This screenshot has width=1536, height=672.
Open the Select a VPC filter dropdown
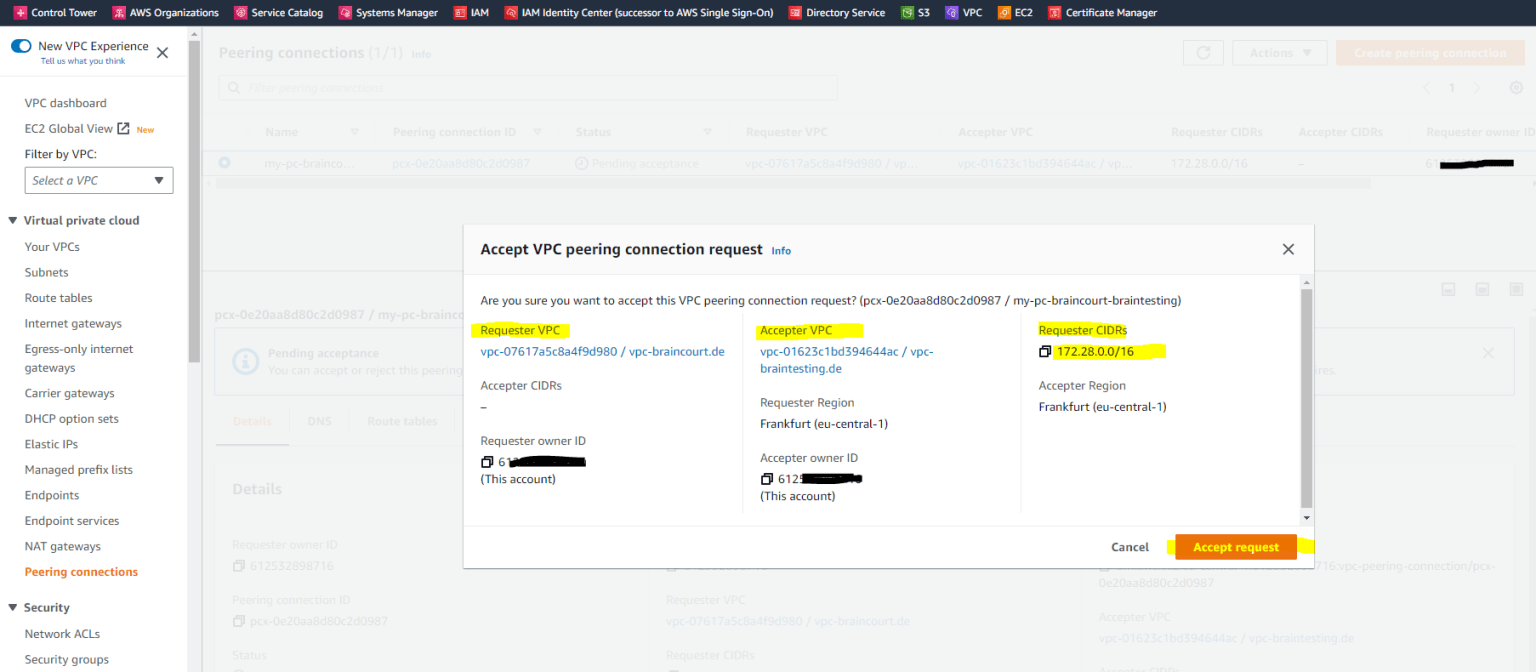98,180
